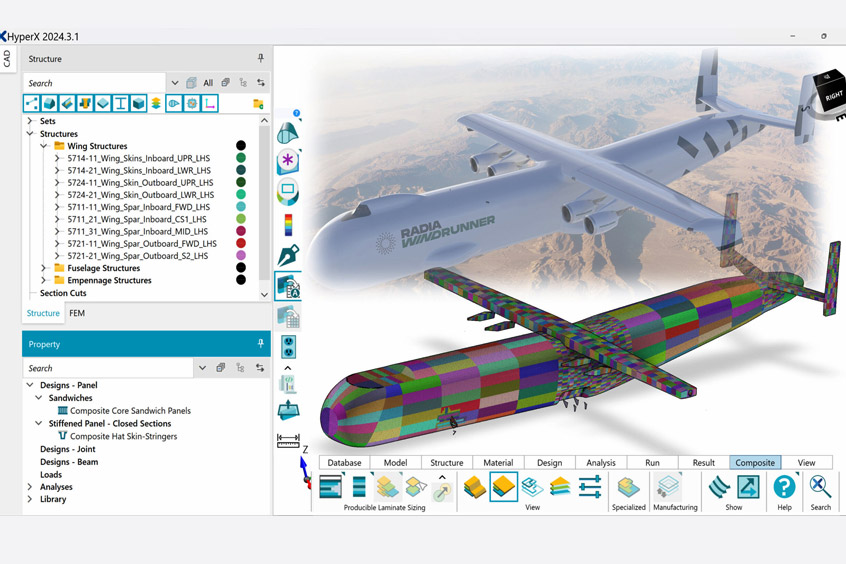Pin the Property panel
The height and width of the screenshot is (564, 846).
tap(261, 344)
